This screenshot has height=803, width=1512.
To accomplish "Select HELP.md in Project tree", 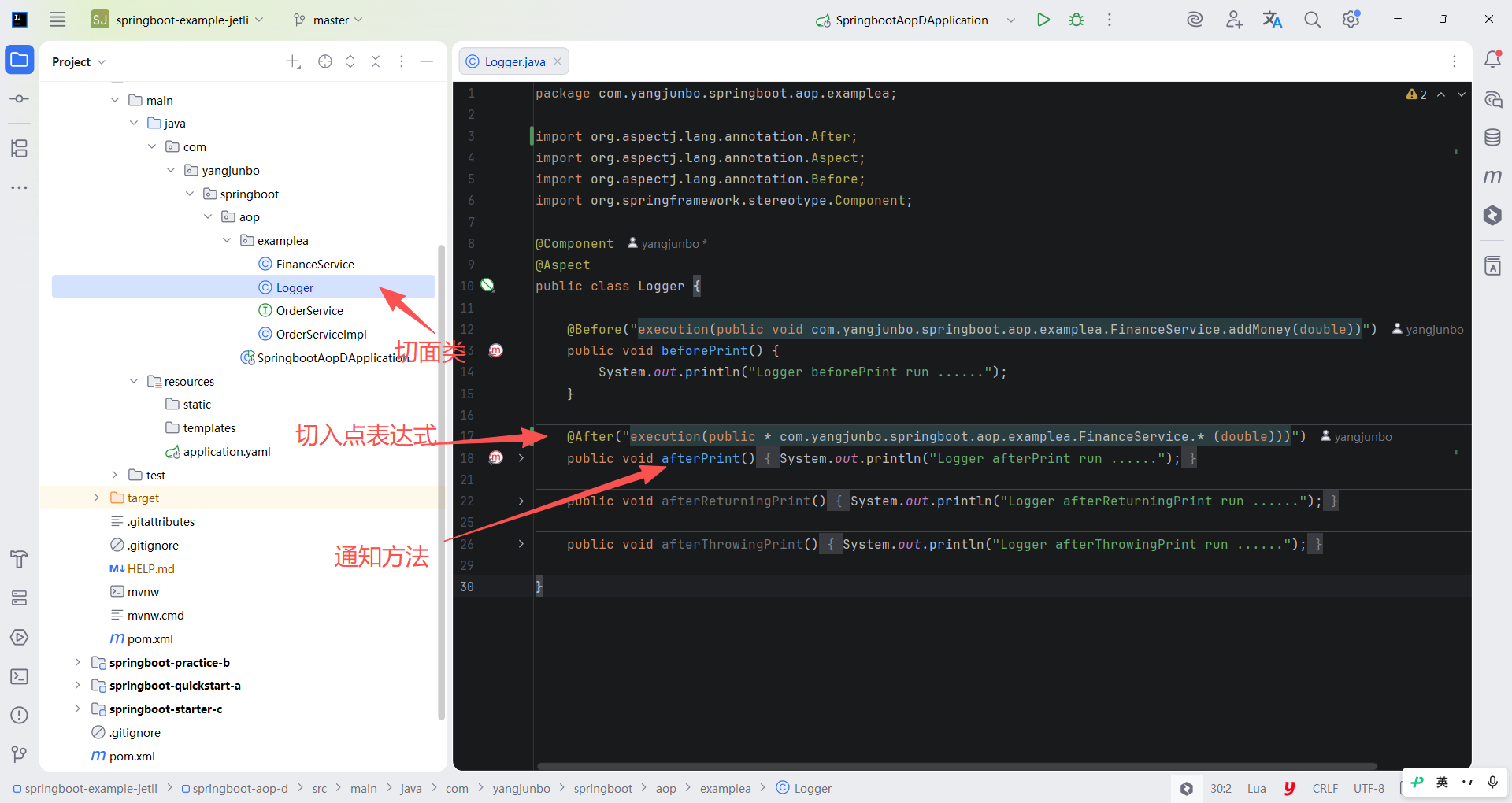I will [x=151, y=568].
